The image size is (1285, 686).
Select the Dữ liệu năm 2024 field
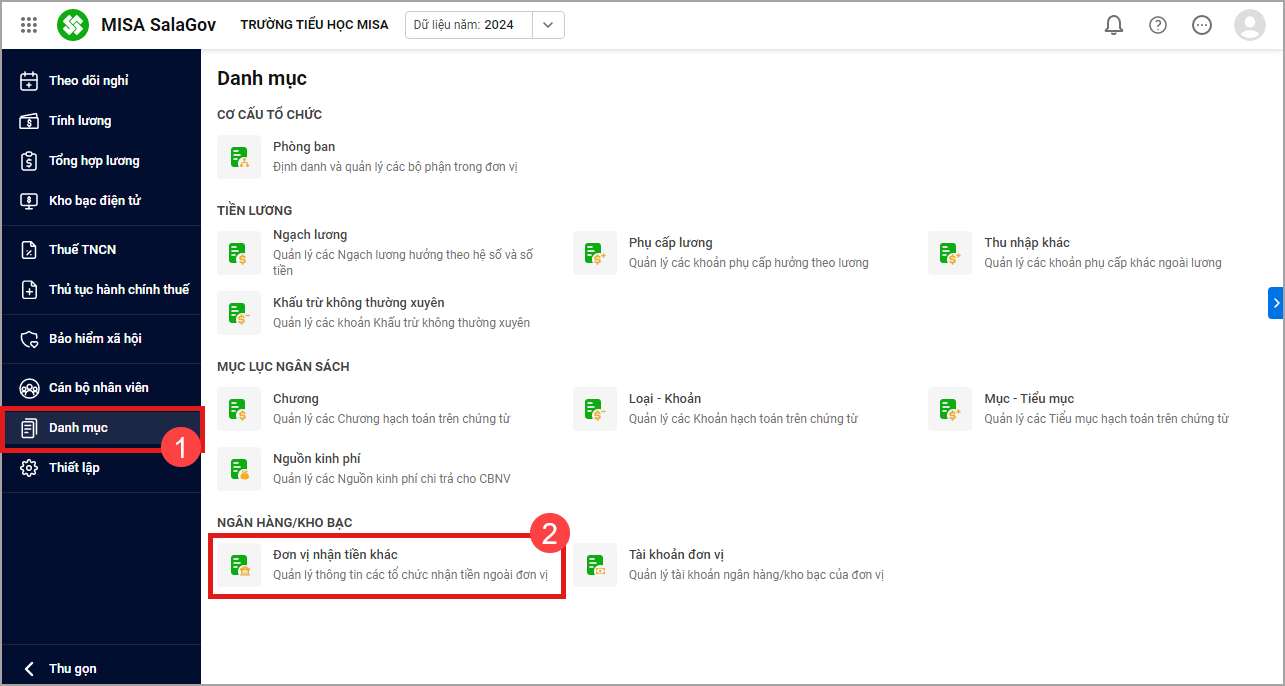click(x=469, y=25)
